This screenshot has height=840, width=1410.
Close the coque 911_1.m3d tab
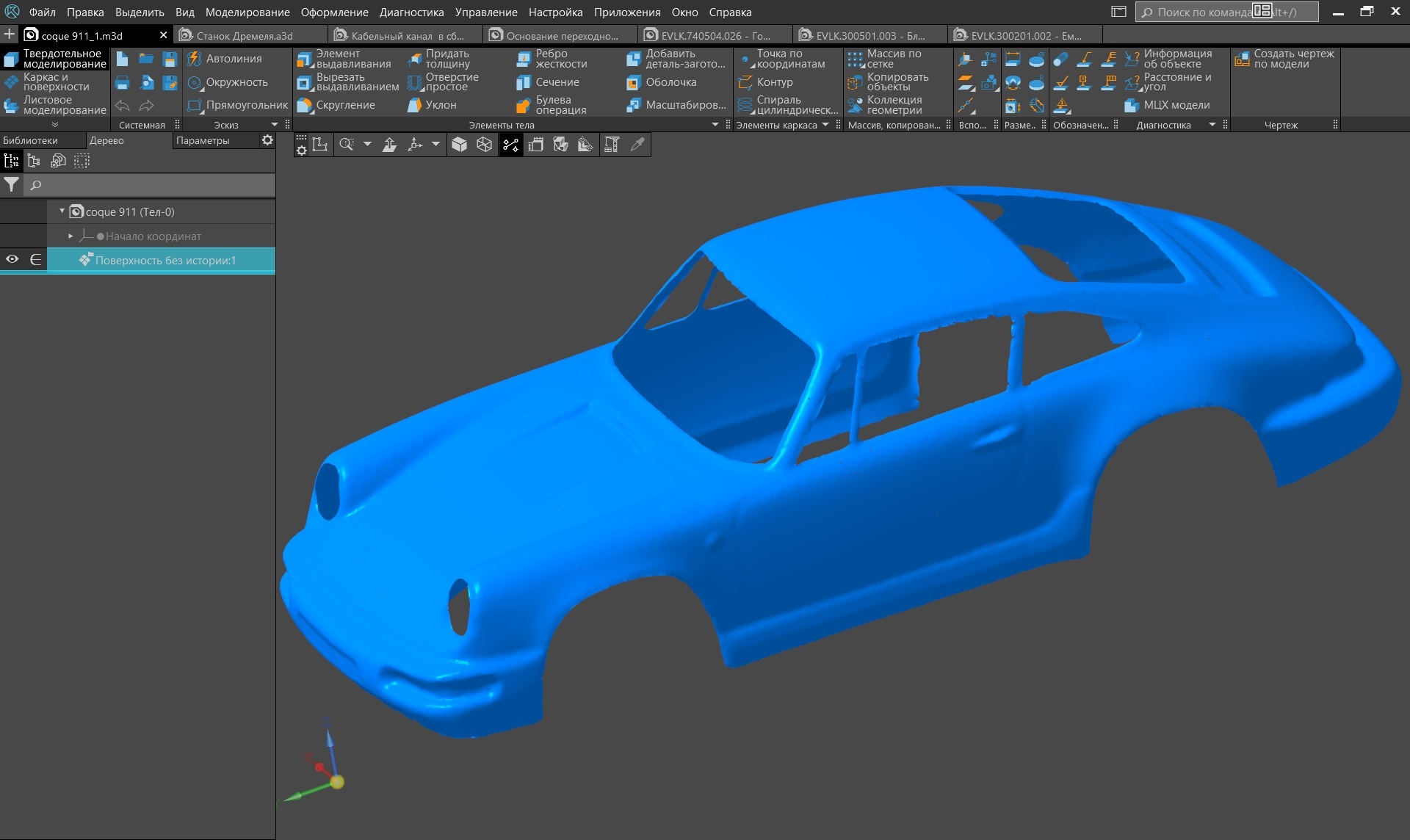coord(163,35)
